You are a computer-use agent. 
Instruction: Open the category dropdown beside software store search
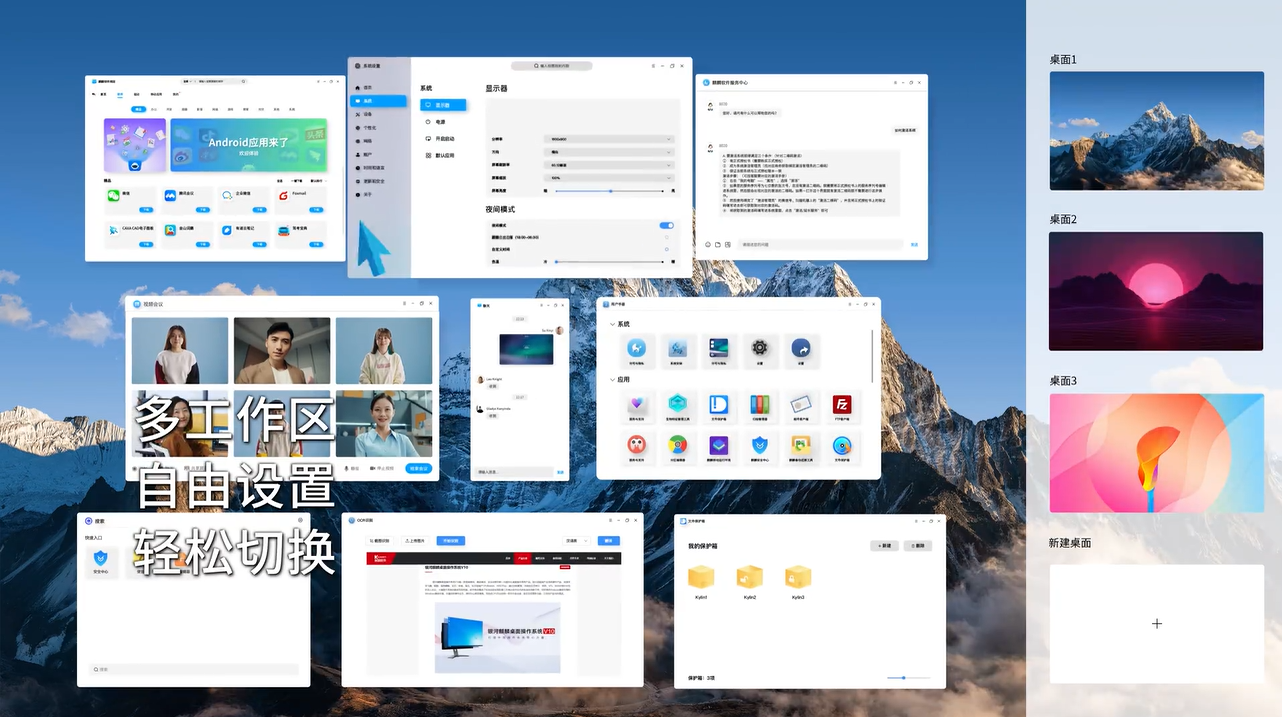coord(189,81)
